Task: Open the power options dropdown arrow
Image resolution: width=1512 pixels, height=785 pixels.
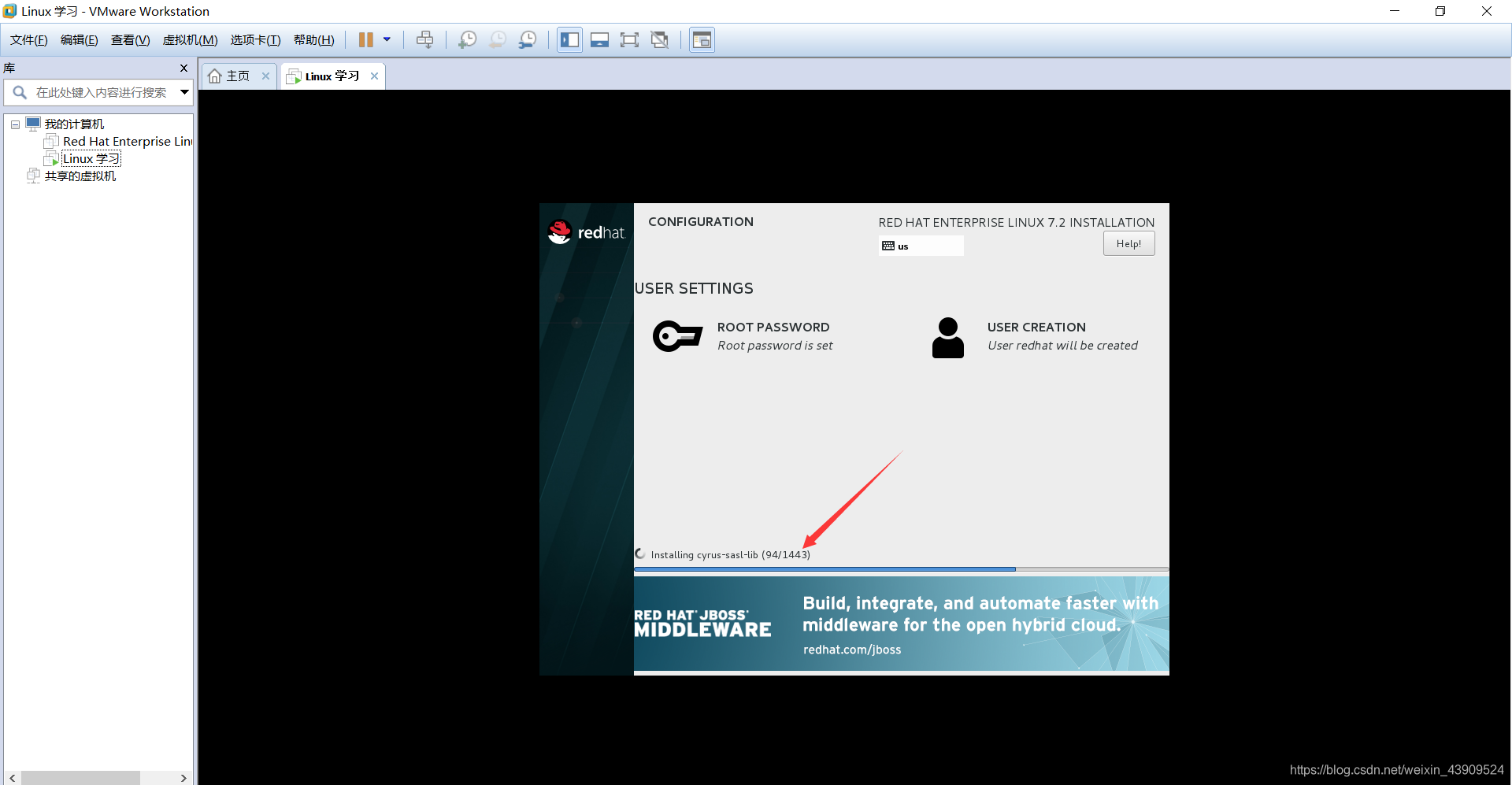Action: pyautogui.click(x=387, y=39)
